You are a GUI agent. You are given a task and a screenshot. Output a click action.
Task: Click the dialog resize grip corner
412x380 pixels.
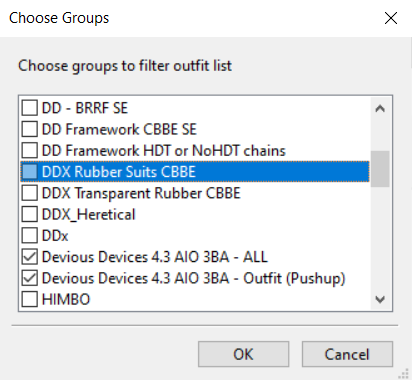tap(404, 373)
